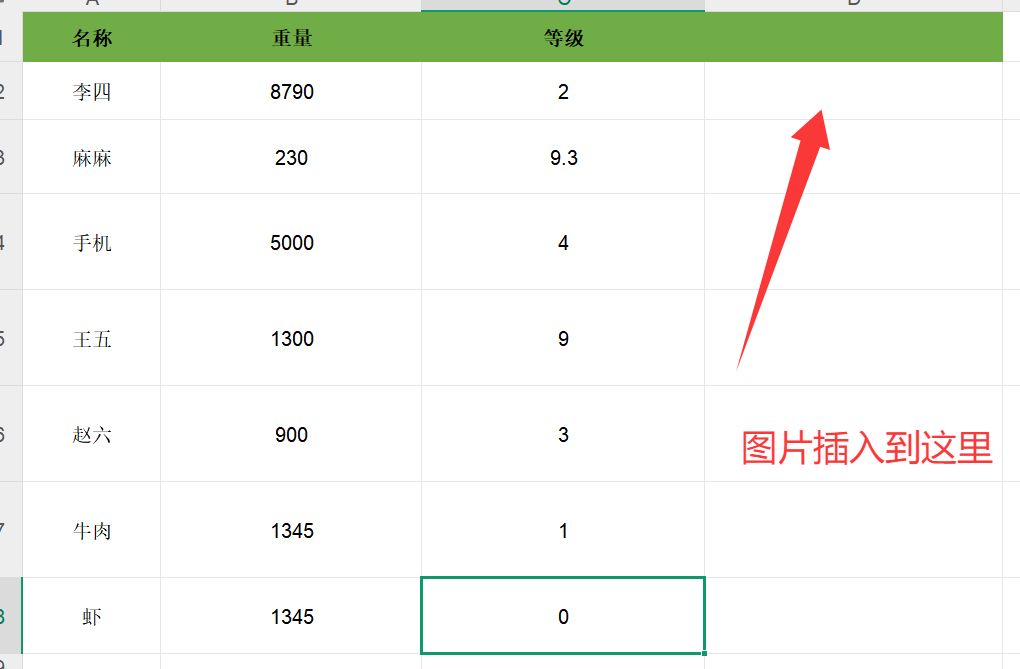
Task: Click the fill handle of the selected cell
Action: coord(705,653)
